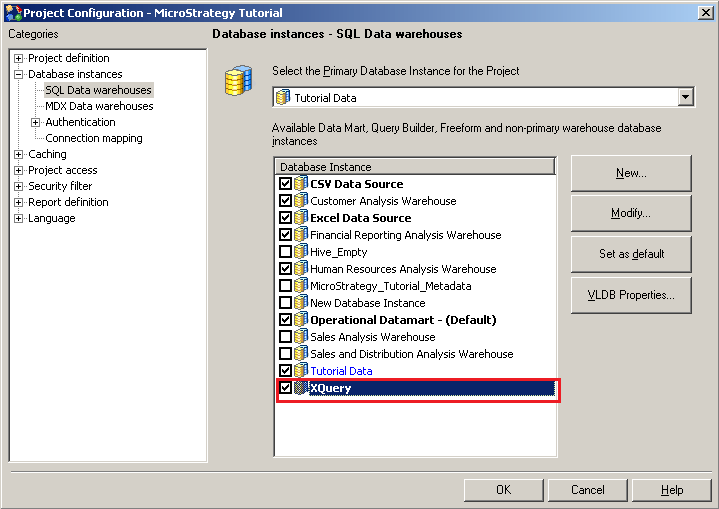Expand the Security filter category
Screen dimensions: 719x509
(x=18, y=186)
